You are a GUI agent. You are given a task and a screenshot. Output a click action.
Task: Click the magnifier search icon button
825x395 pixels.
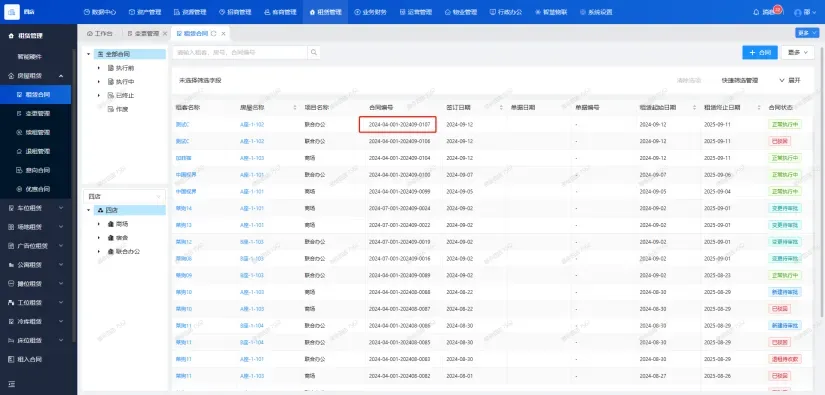(x=314, y=52)
